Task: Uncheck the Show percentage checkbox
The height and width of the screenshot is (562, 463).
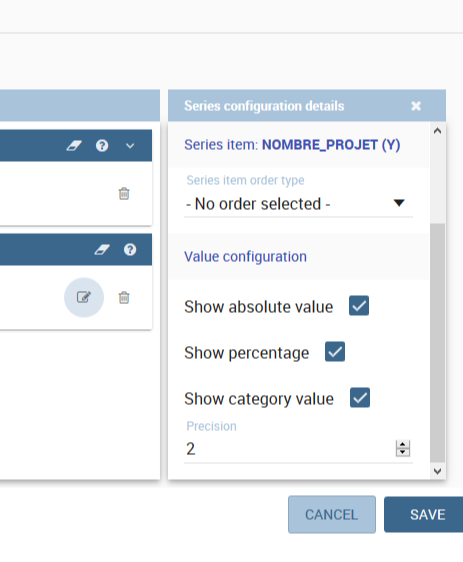Action: click(335, 352)
